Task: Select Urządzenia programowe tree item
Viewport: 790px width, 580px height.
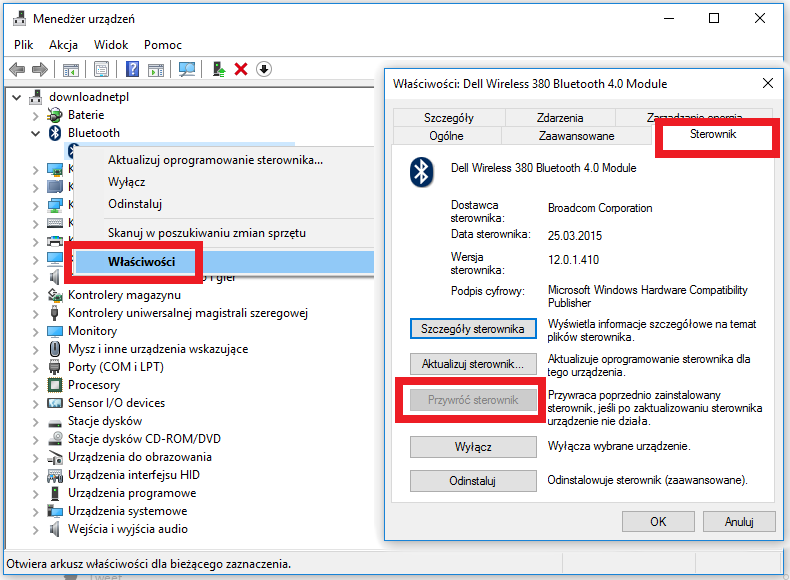Action: click(x=132, y=493)
